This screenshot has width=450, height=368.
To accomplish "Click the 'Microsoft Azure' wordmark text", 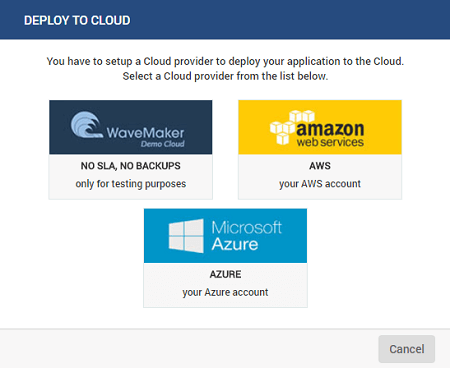I will click(x=247, y=236).
